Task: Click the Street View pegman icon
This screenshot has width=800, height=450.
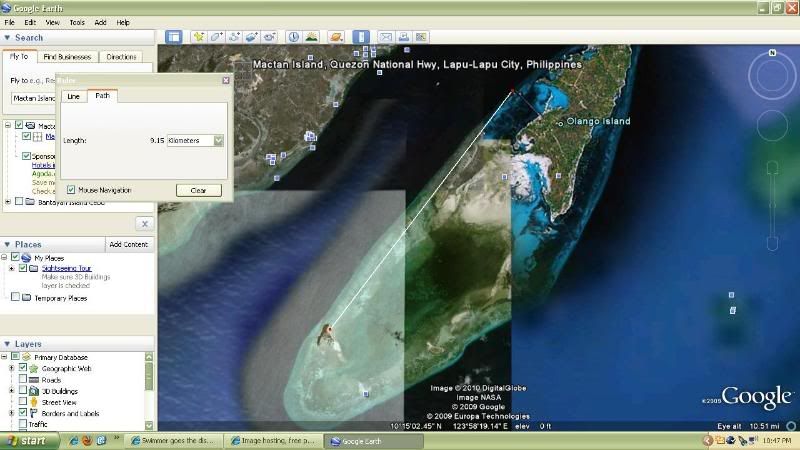Action: 34,402
